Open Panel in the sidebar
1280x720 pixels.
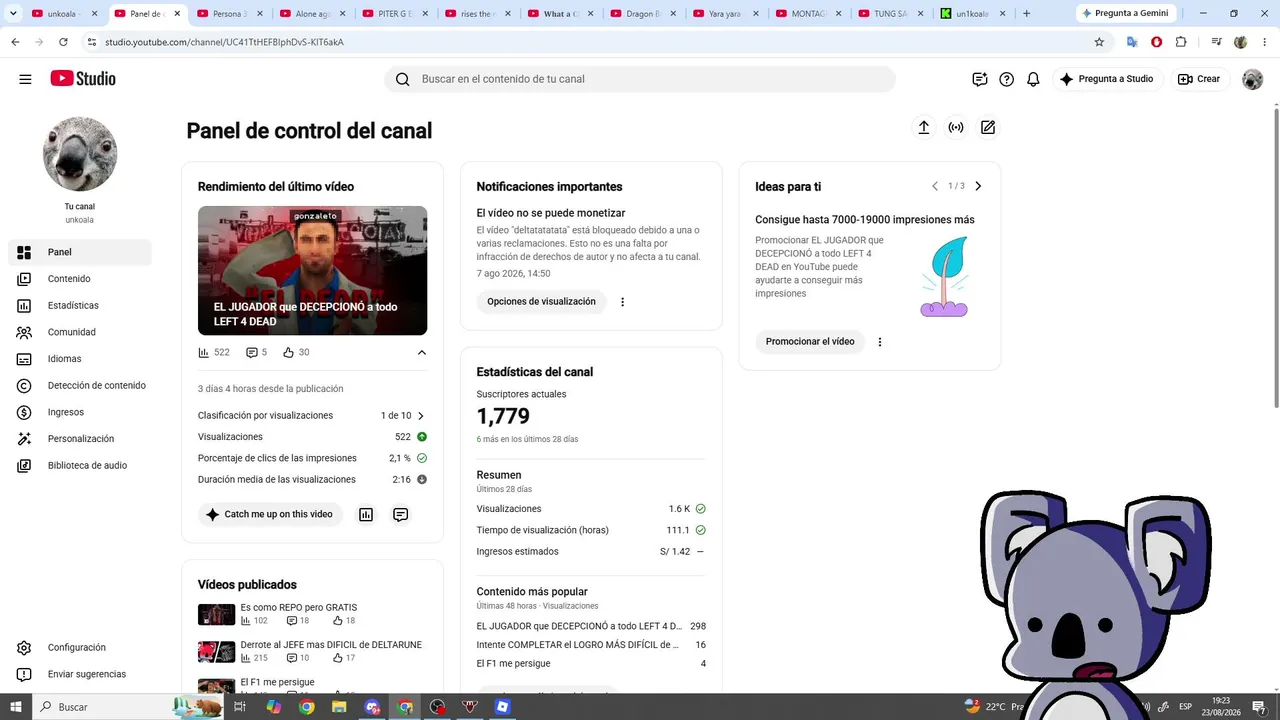(x=80, y=252)
